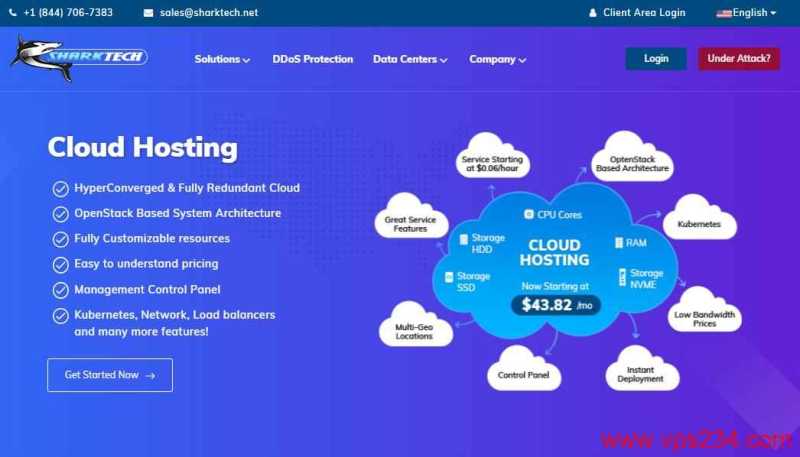Click the Kubernetes cloud bubble
Viewport: 800px width, 457px height.
[699, 218]
